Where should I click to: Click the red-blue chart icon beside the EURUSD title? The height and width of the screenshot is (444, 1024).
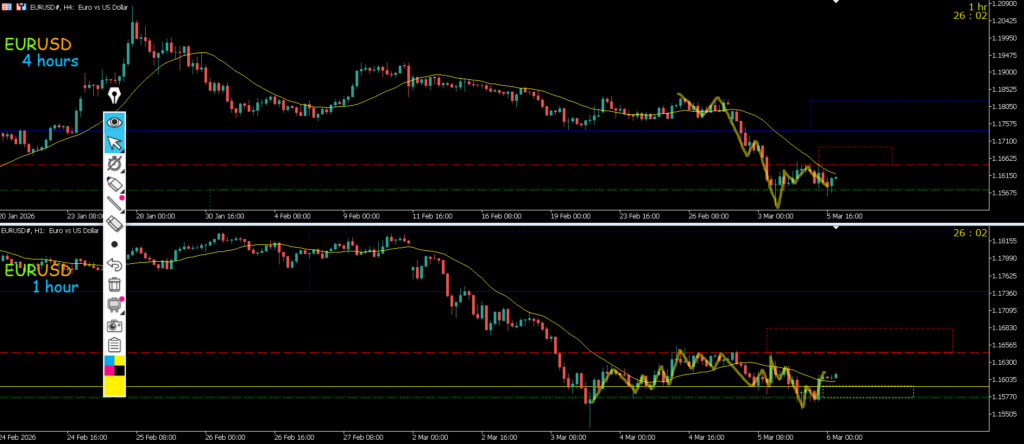[x=22, y=6]
